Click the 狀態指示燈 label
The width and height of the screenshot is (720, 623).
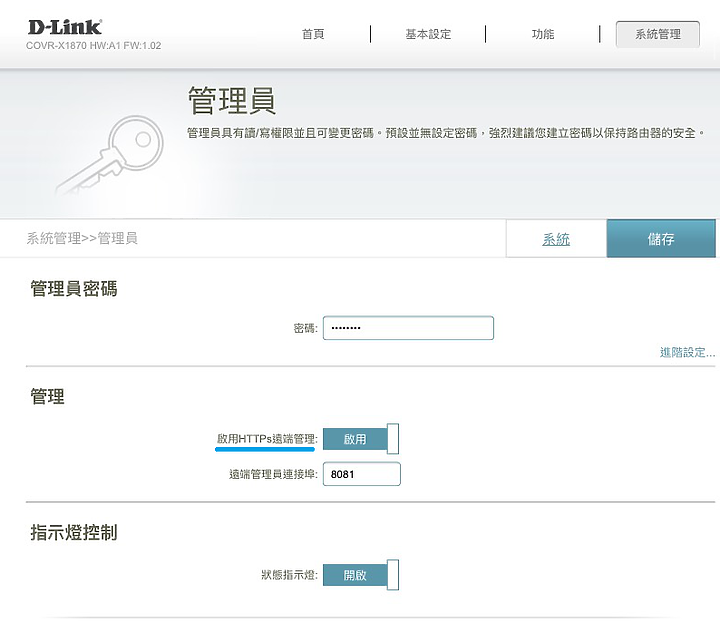pyautogui.click(x=289, y=575)
